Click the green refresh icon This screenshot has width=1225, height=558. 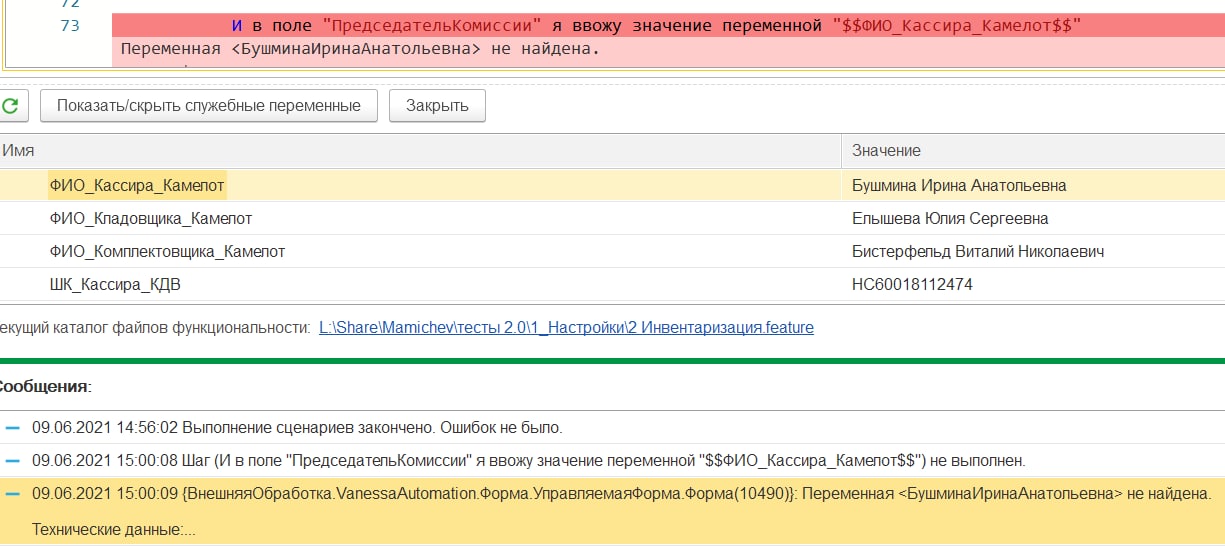pos(10,106)
